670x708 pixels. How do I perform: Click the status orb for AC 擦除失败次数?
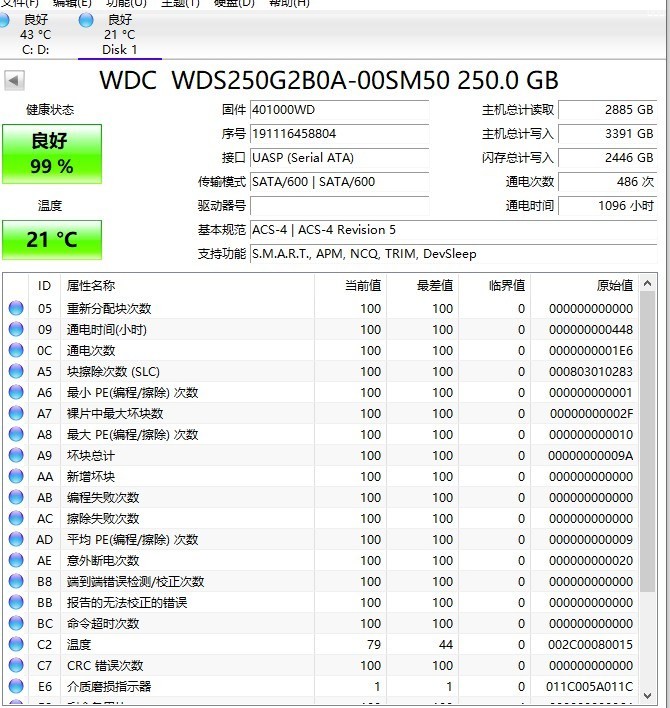16,518
